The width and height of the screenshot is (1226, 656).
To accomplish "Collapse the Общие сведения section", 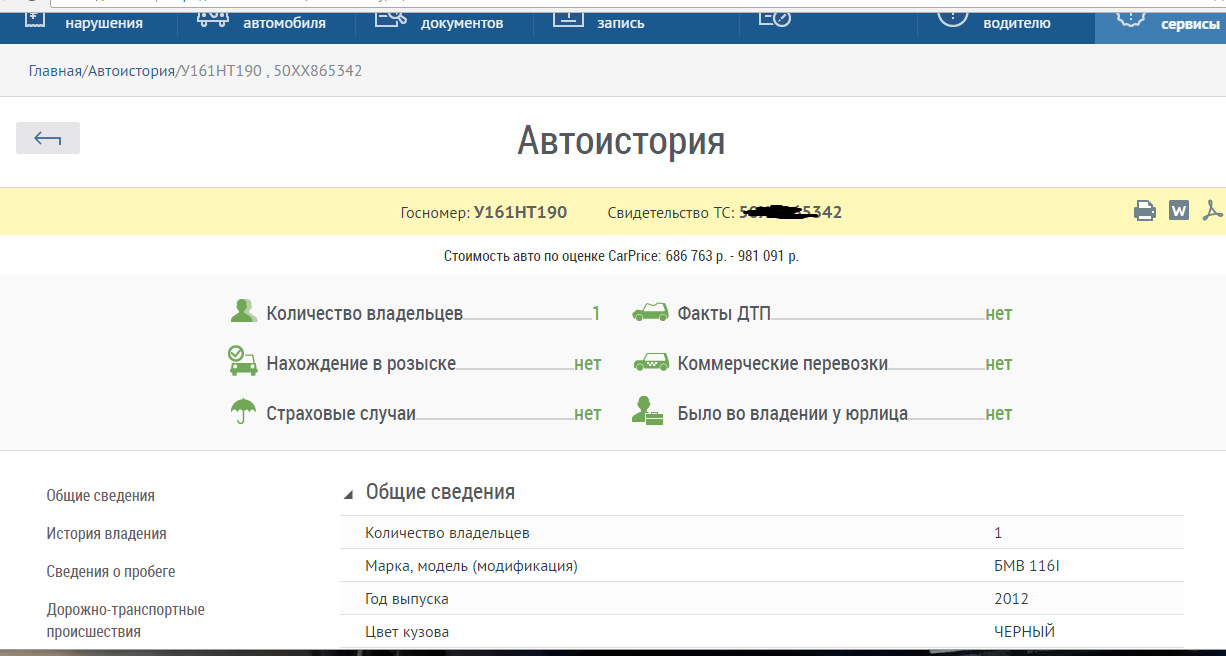I will [348, 494].
